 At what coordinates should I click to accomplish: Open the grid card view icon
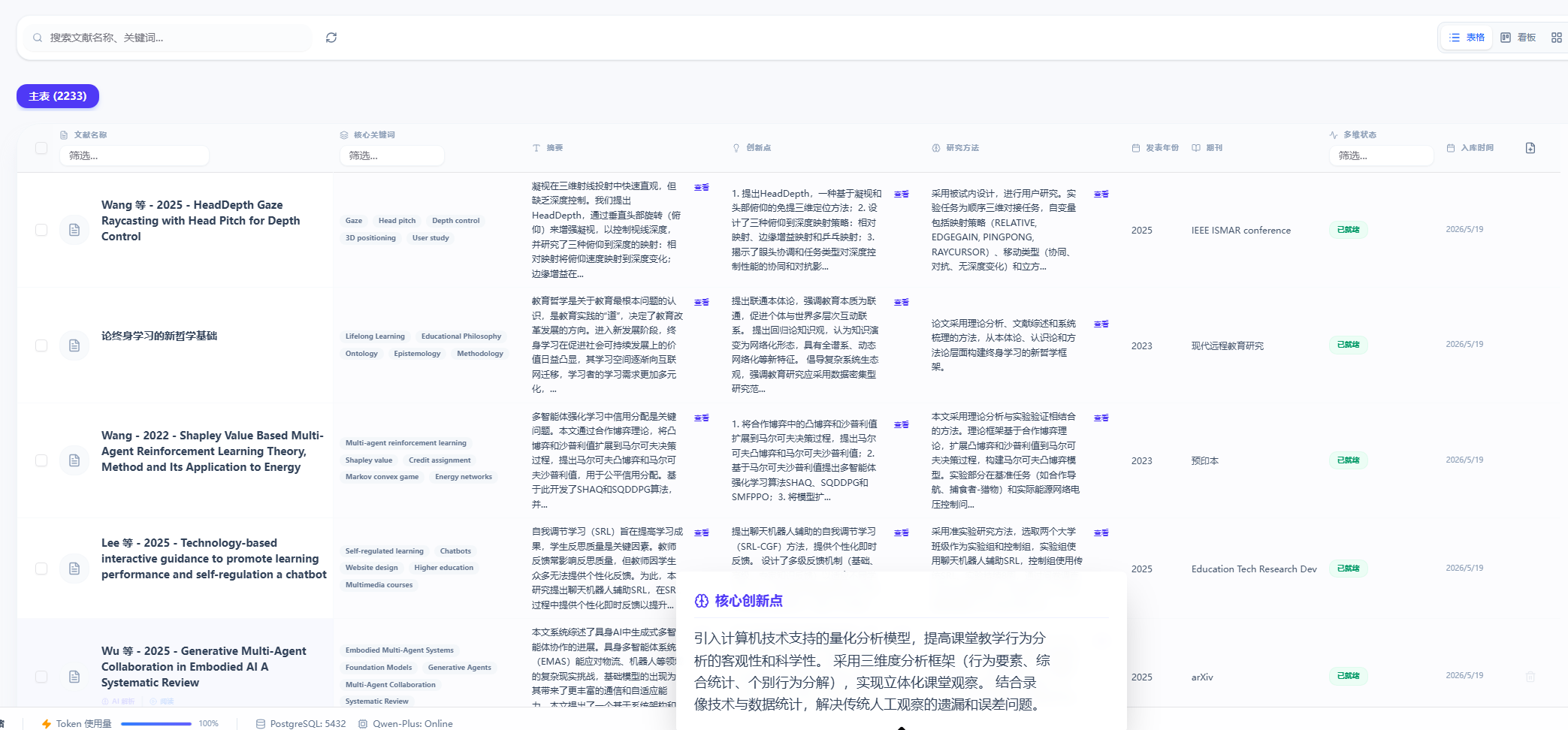click(1557, 38)
